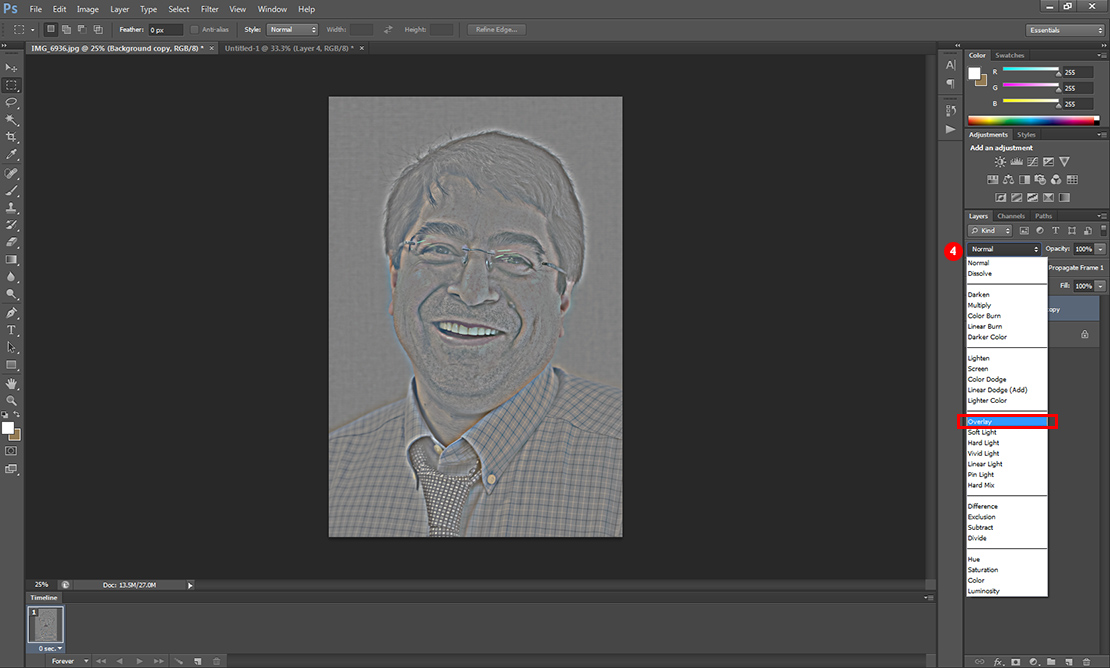Select timeline frame 1 thumbnail
Screen dimensions: 1110x668
[45, 625]
